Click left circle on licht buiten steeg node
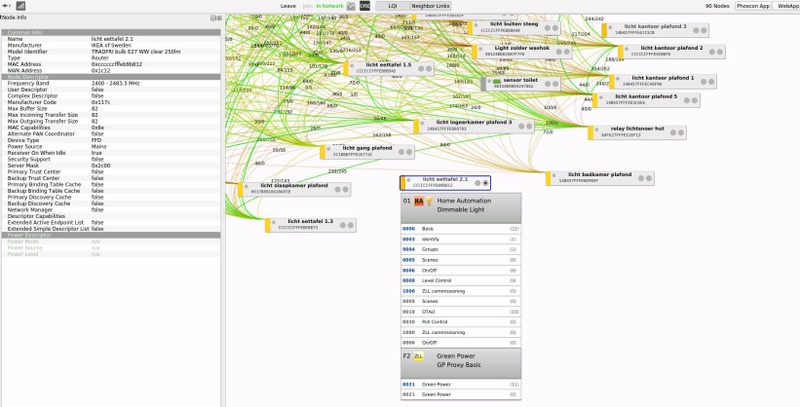Screen dimensions: 800x407 547,28
